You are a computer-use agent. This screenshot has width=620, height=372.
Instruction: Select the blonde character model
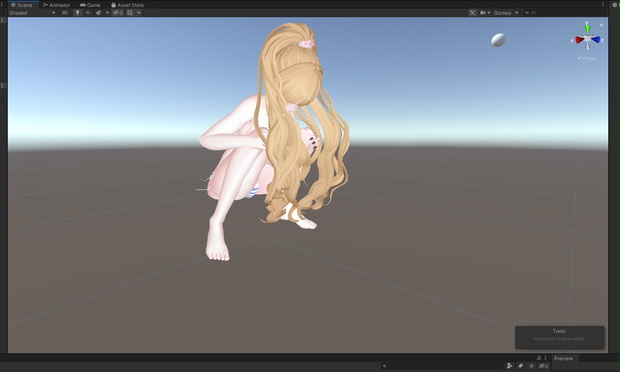pyautogui.click(x=277, y=142)
